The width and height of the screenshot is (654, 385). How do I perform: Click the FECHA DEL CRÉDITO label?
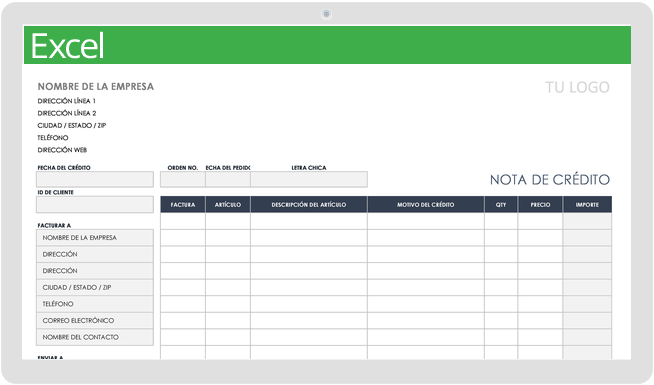64,168
